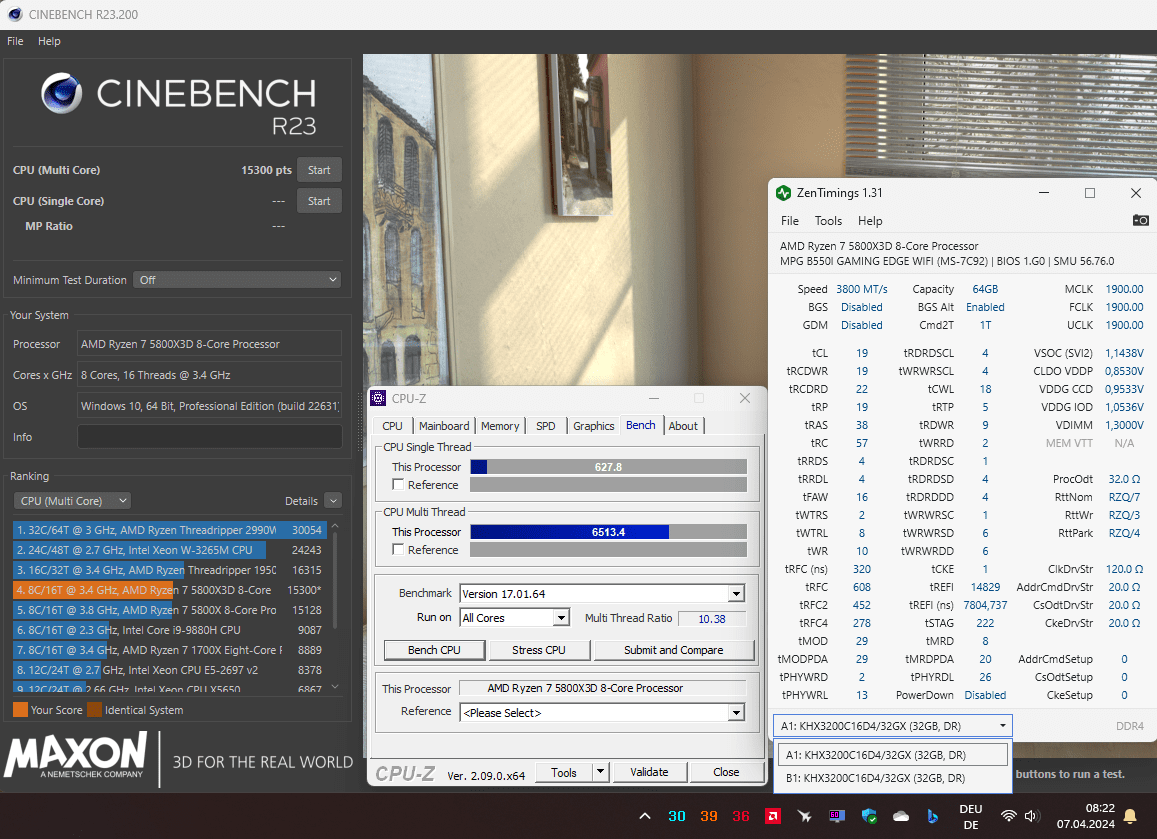Viewport: 1157px width, 839px height.
Task: Show hidden tray icons chevron
Action: tap(644, 816)
